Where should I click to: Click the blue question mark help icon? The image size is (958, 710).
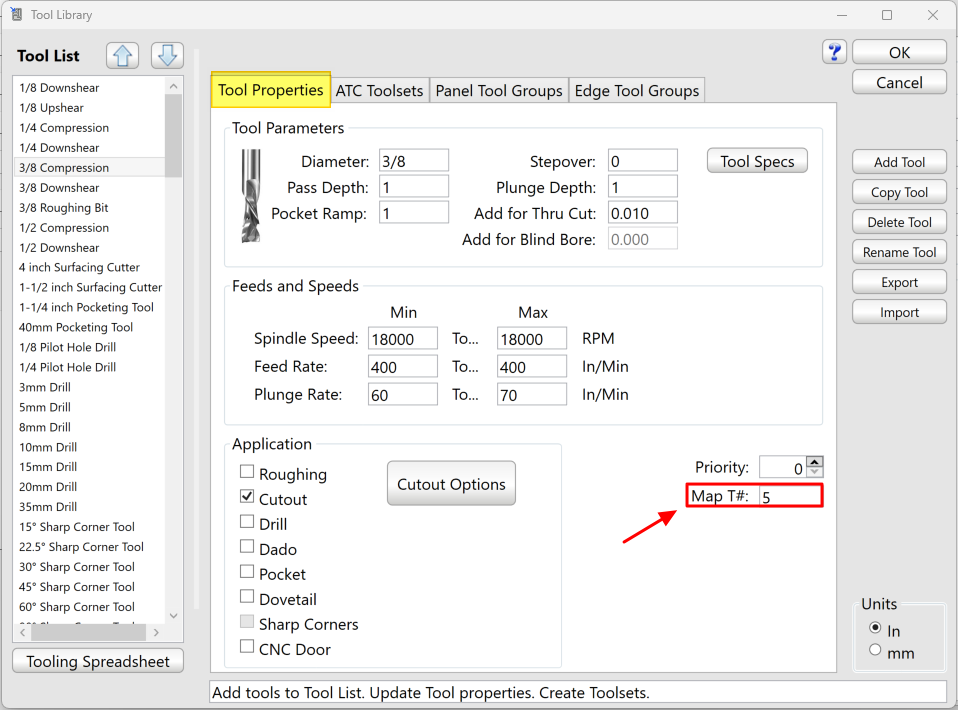point(834,52)
